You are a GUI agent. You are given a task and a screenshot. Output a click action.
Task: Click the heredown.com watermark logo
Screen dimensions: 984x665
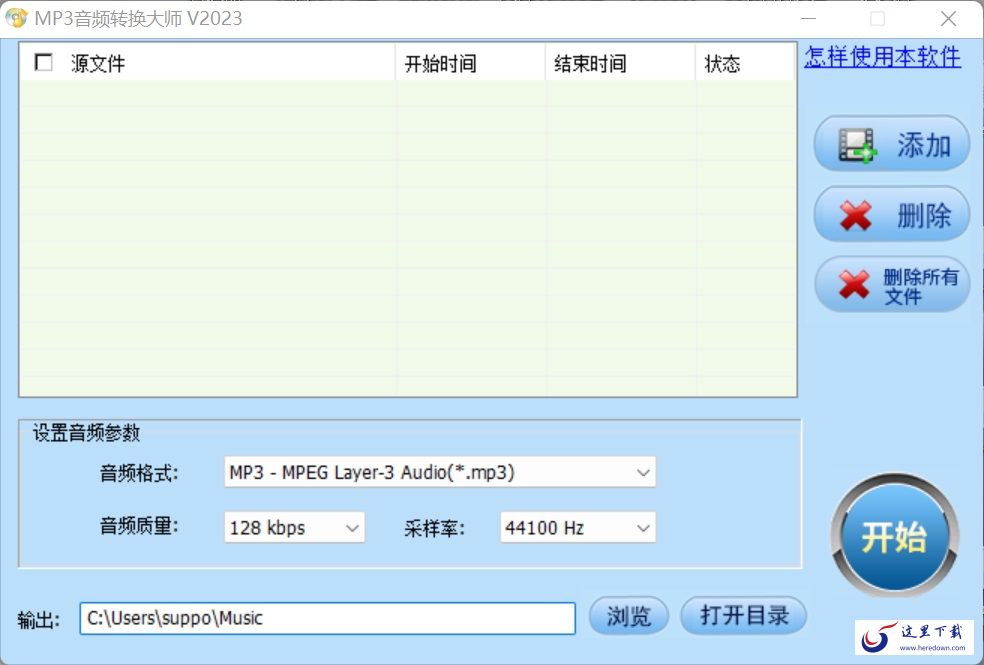[914, 637]
